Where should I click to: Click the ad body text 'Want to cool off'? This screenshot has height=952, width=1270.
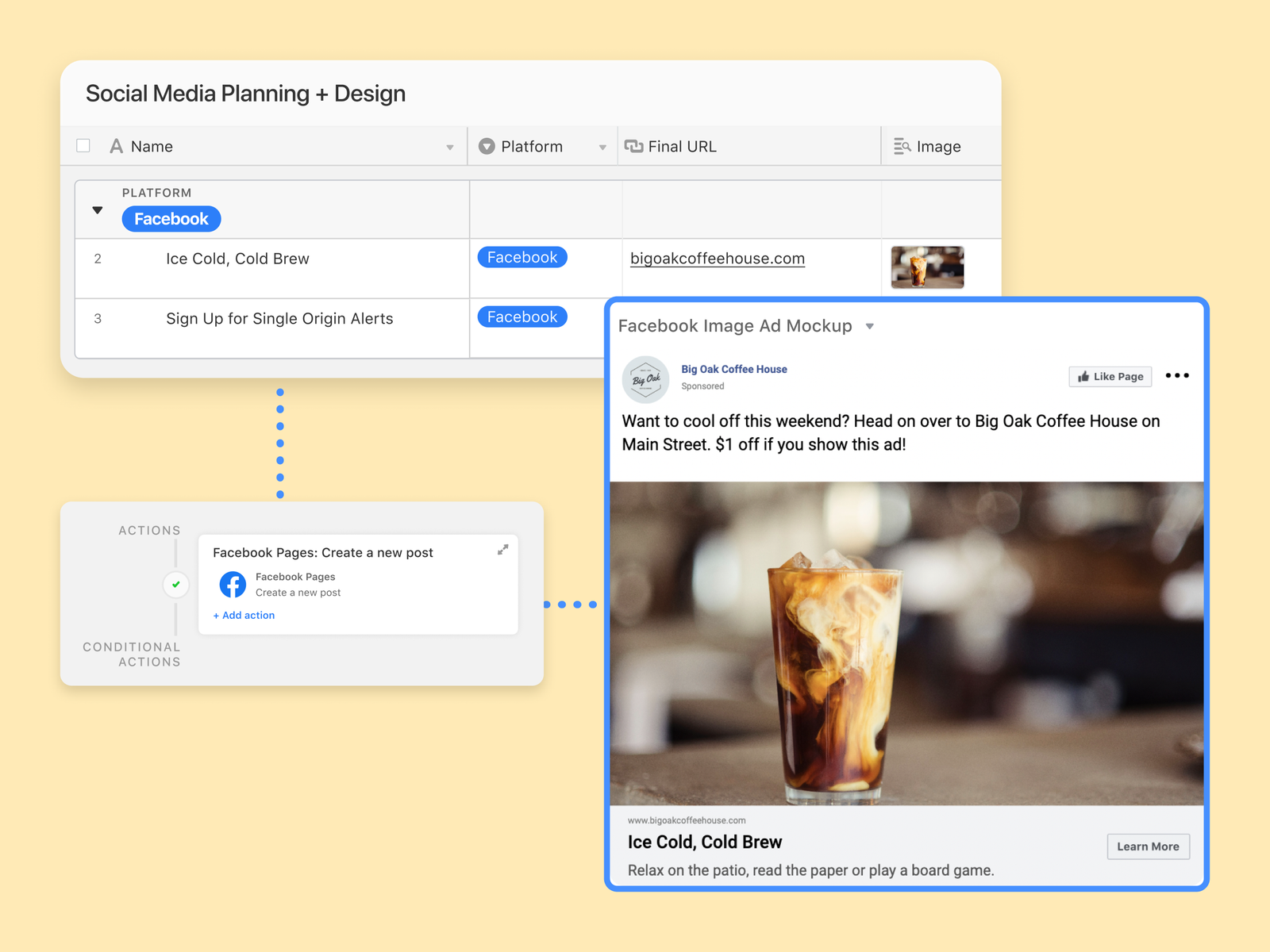point(891,432)
